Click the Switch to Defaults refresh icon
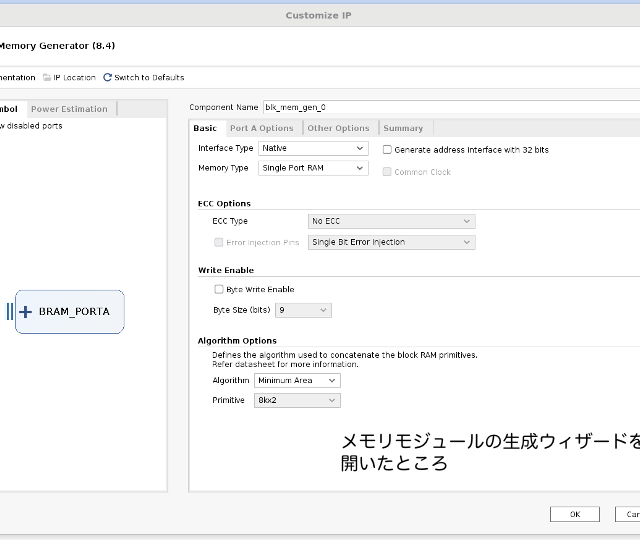Image resolution: width=640 pixels, height=540 pixels. (108, 77)
